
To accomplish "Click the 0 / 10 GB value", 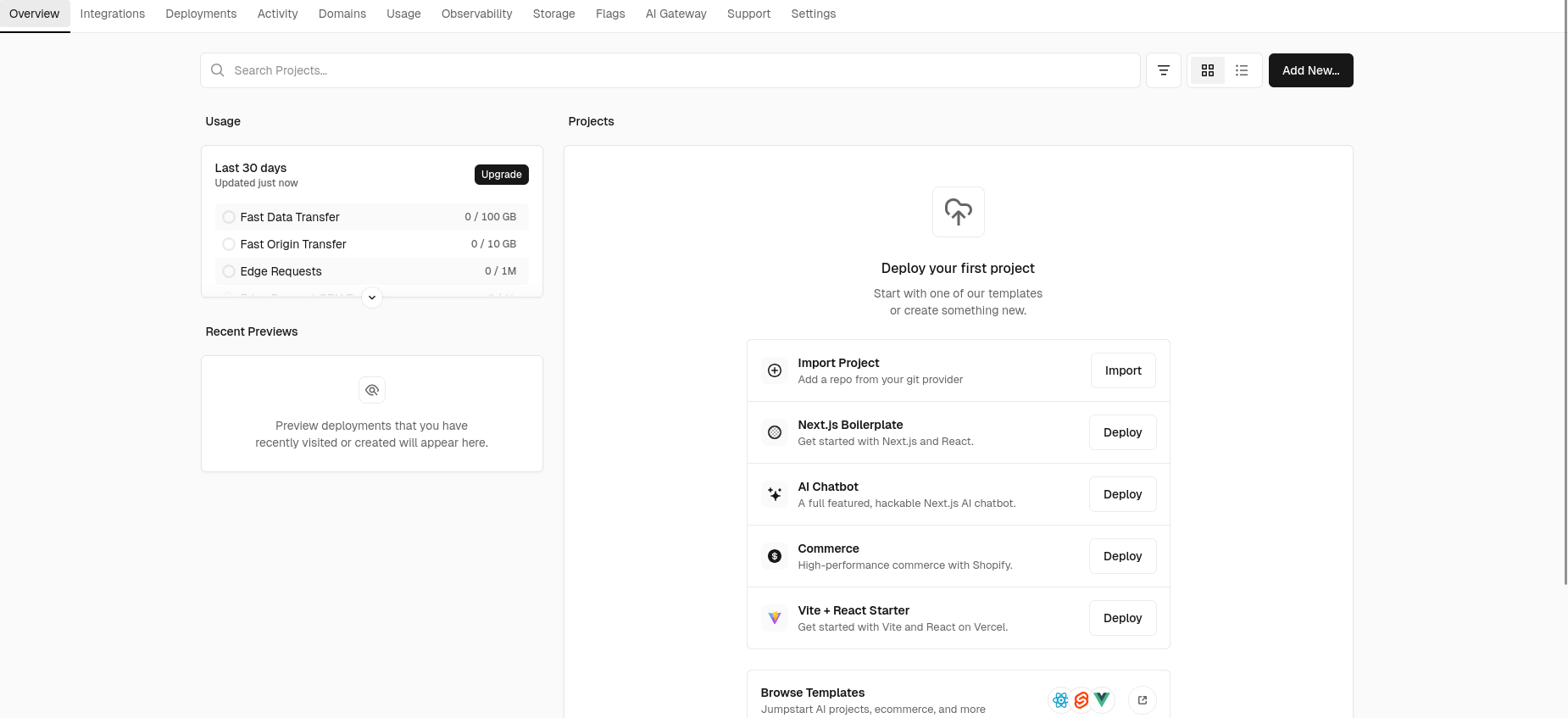I will pyautogui.click(x=493, y=244).
